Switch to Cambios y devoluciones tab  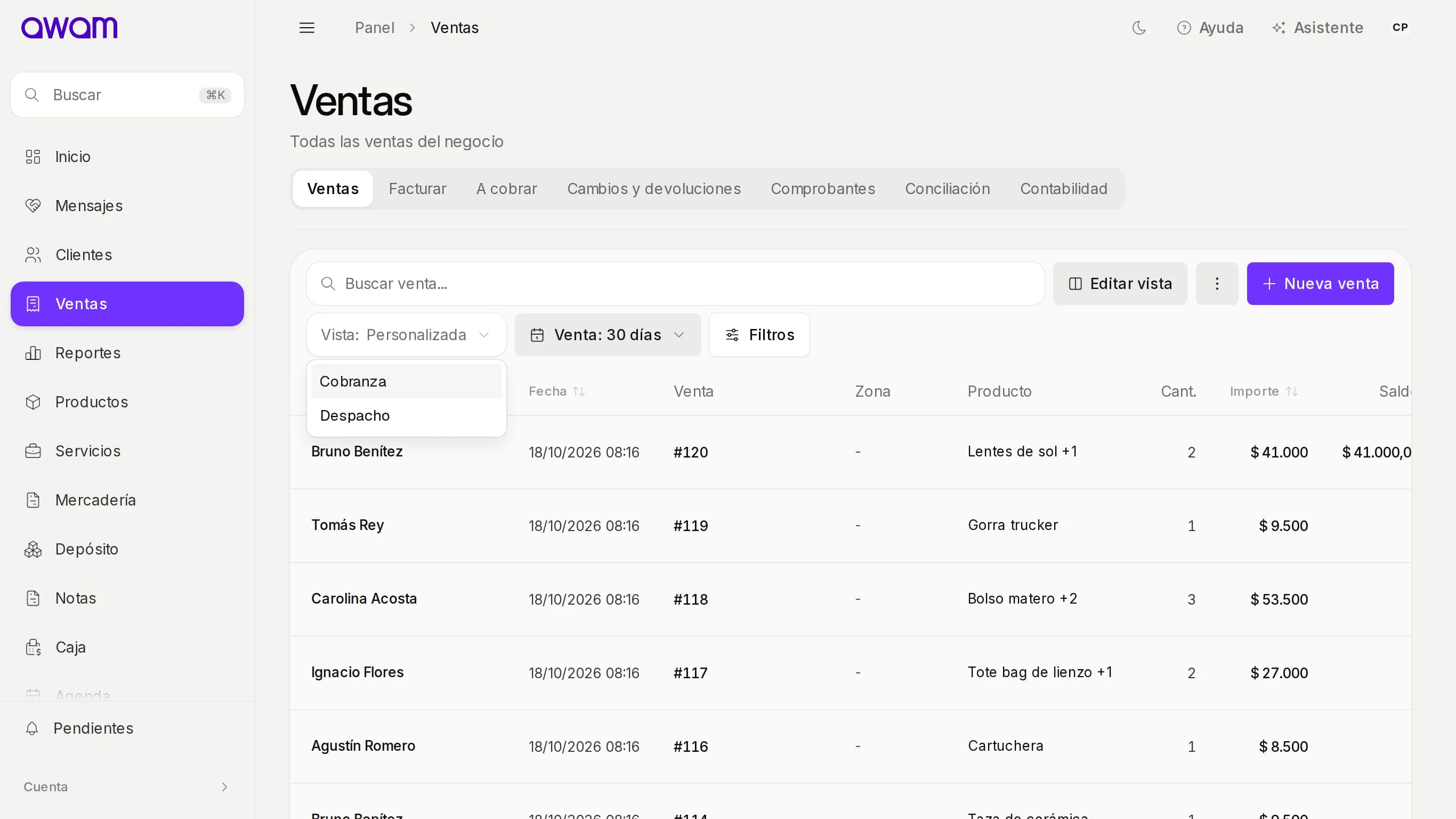pyautogui.click(x=654, y=189)
